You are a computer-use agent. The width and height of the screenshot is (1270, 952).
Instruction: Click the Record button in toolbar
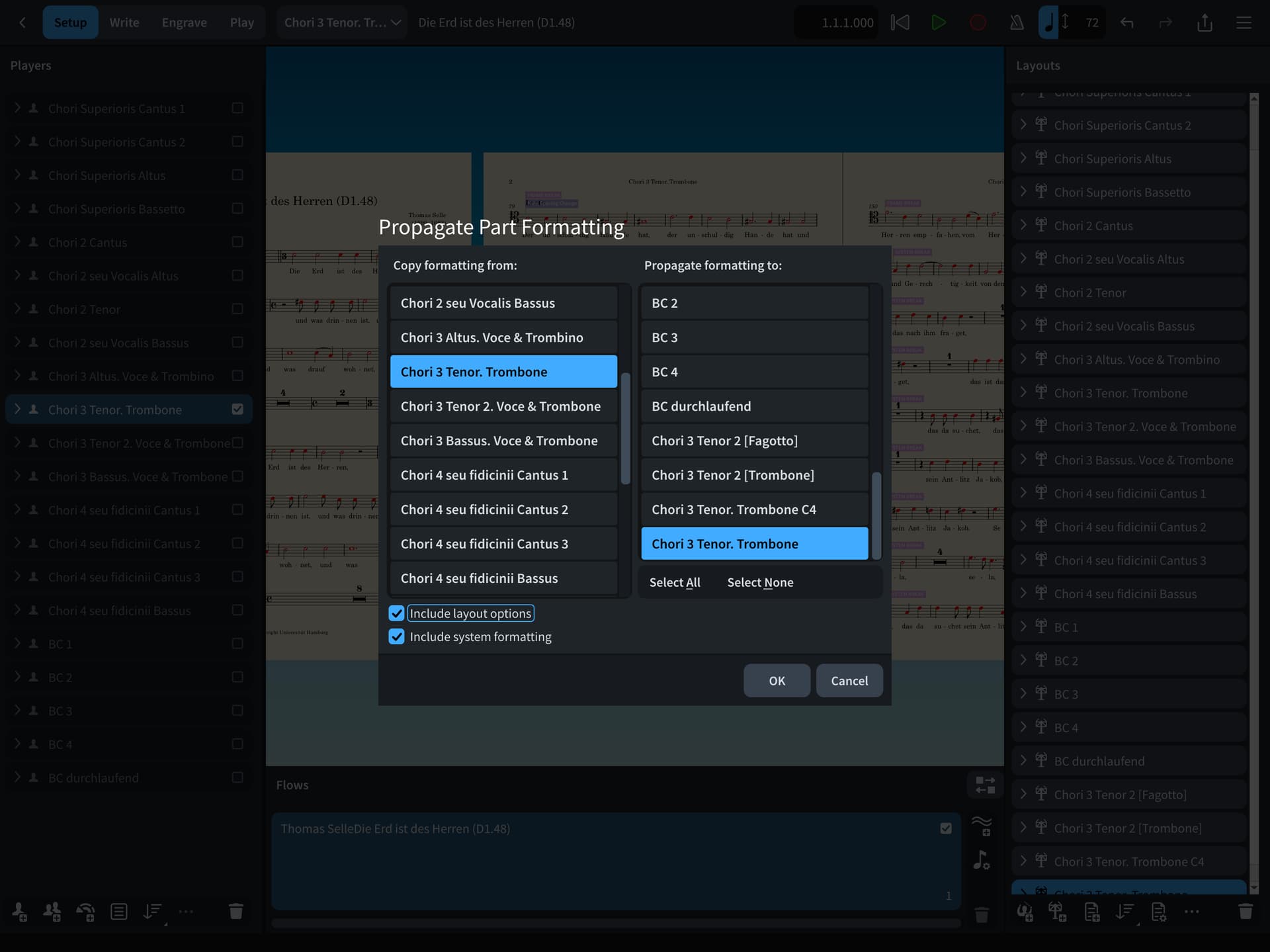978,22
